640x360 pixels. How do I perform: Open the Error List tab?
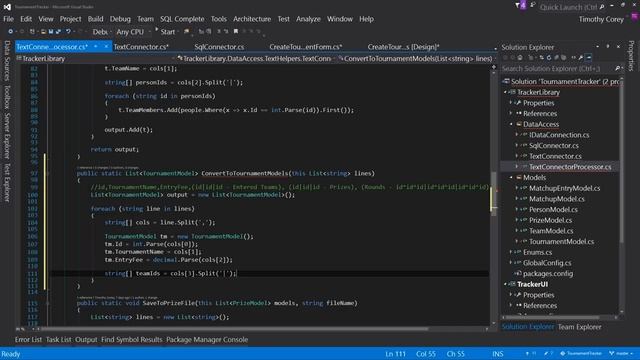click(x=28, y=340)
